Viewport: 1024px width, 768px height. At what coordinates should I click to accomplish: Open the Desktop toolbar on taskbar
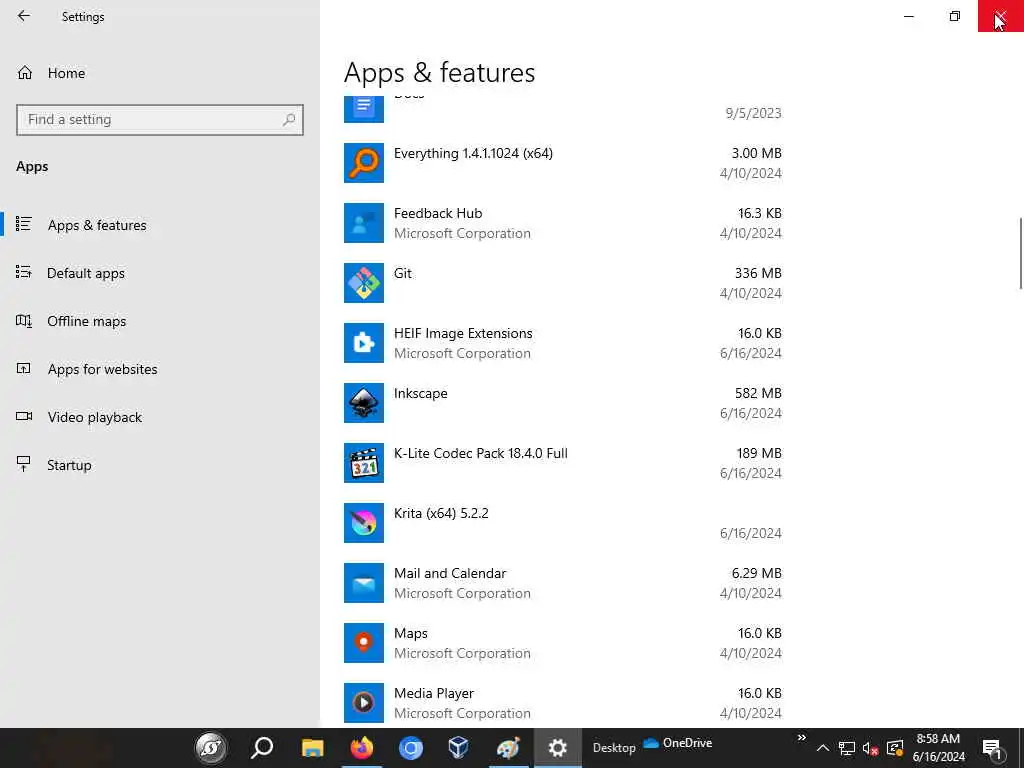[614, 748]
